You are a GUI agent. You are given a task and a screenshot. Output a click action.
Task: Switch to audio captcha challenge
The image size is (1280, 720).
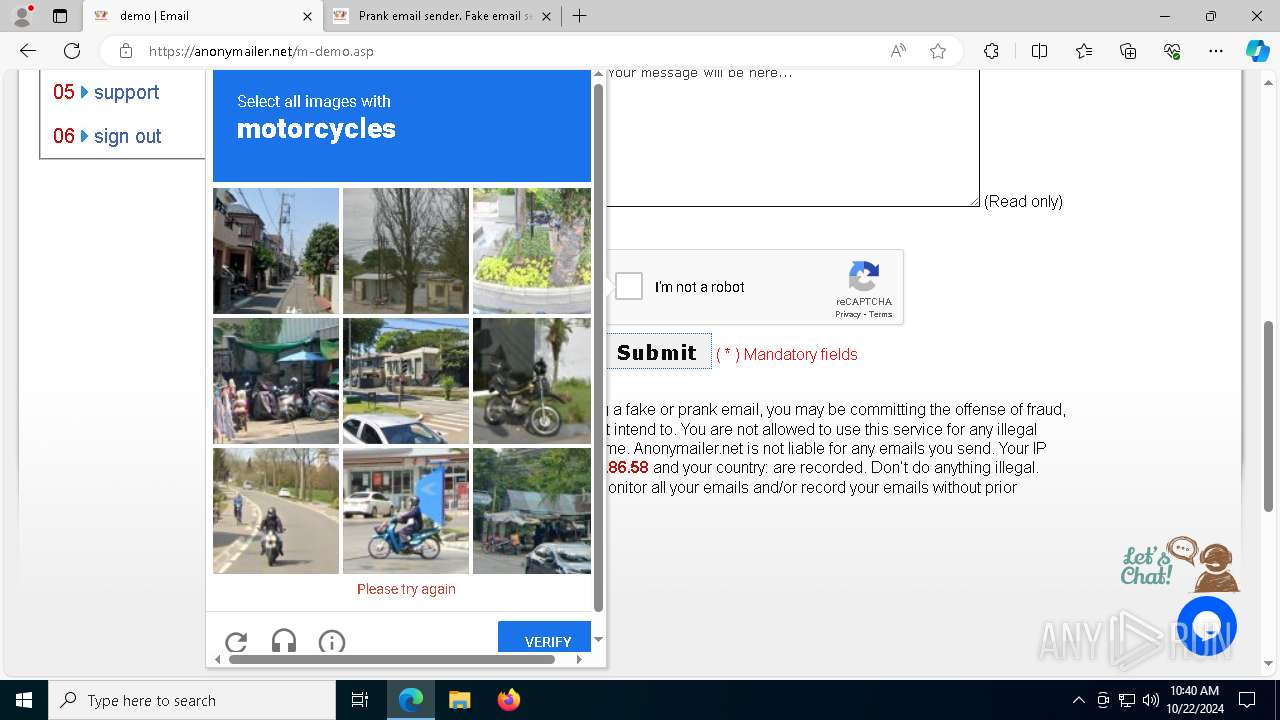coord(284,642)
